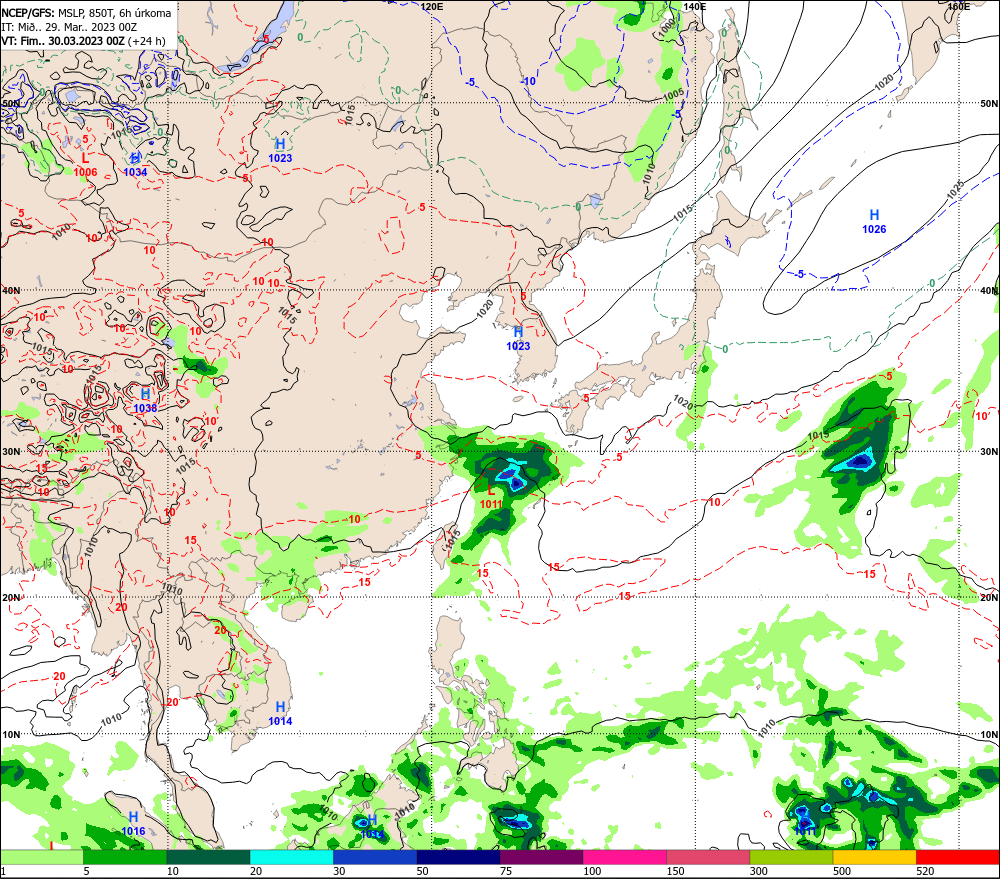The height and width of the screenshot is (879, 1000).
Task: Click the light green 1–5 mm legend swatch
Action: tap(41, 857)
